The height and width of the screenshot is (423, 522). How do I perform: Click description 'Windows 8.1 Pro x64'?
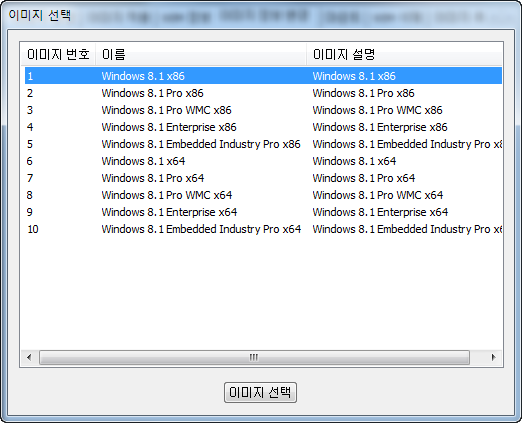(364, 178)
